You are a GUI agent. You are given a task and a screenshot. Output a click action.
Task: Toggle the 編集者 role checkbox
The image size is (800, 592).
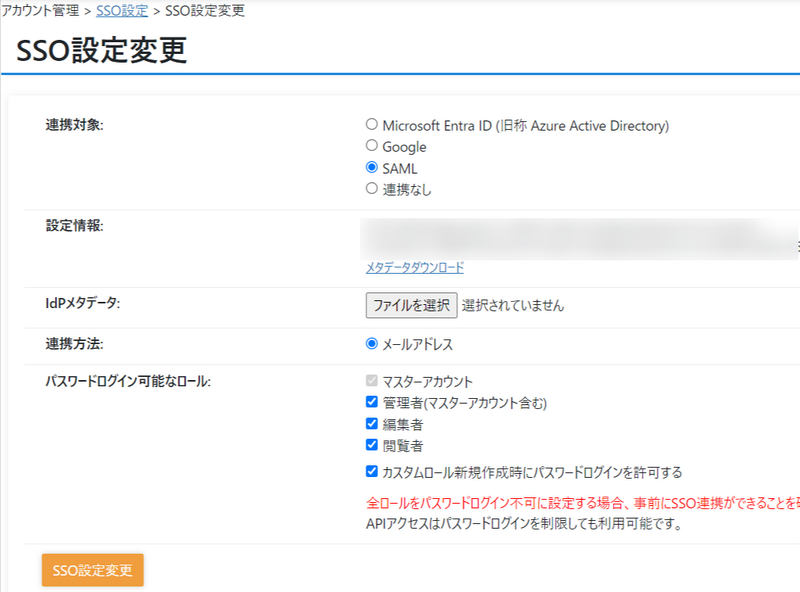tap(372, 424)
